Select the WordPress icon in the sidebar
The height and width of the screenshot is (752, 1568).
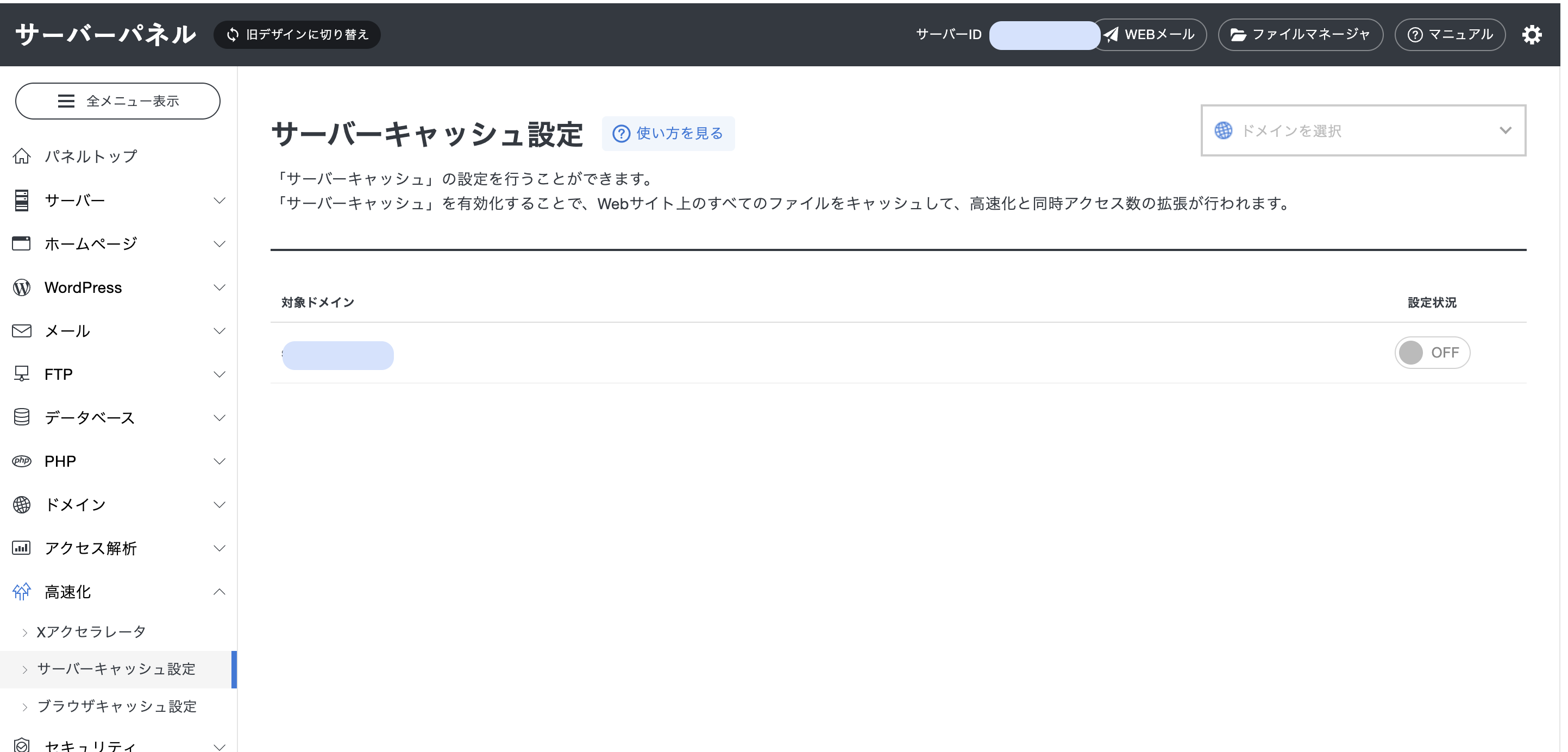click(x=22, y=287)
